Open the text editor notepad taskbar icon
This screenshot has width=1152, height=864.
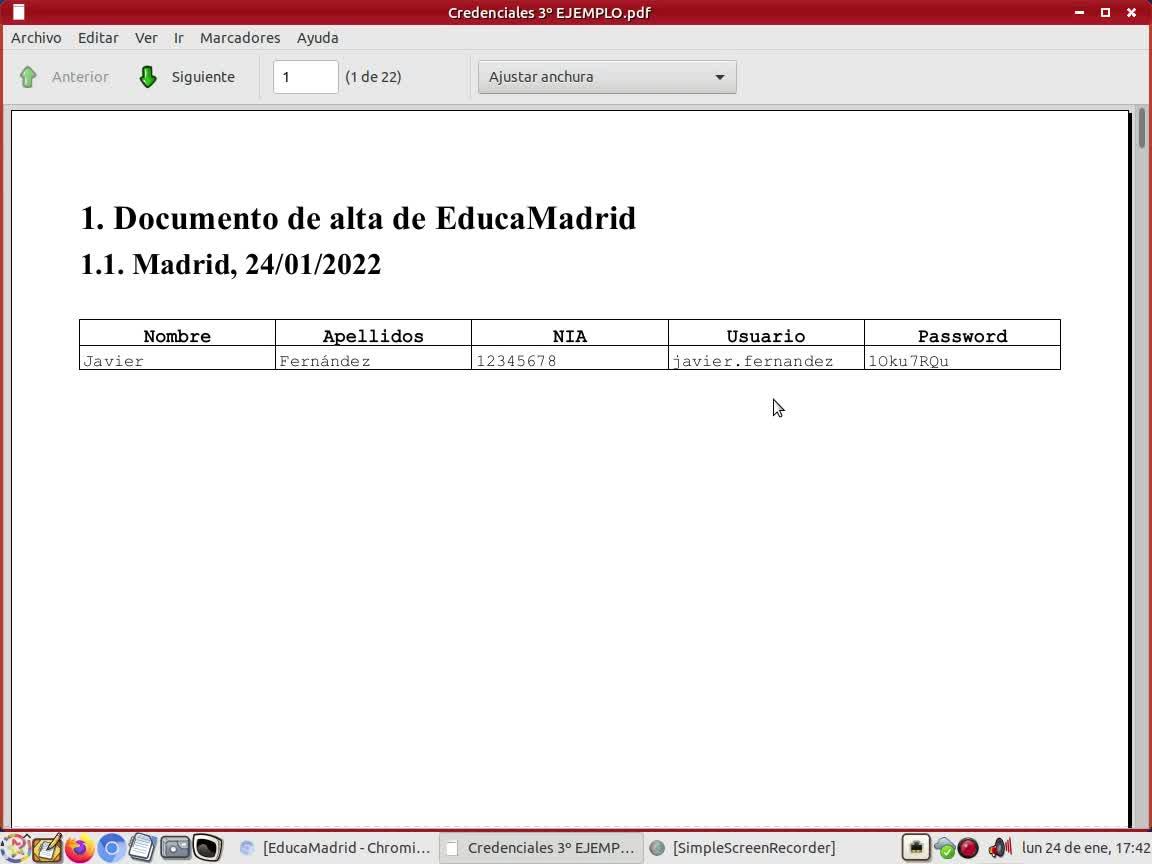coord(143,848)
